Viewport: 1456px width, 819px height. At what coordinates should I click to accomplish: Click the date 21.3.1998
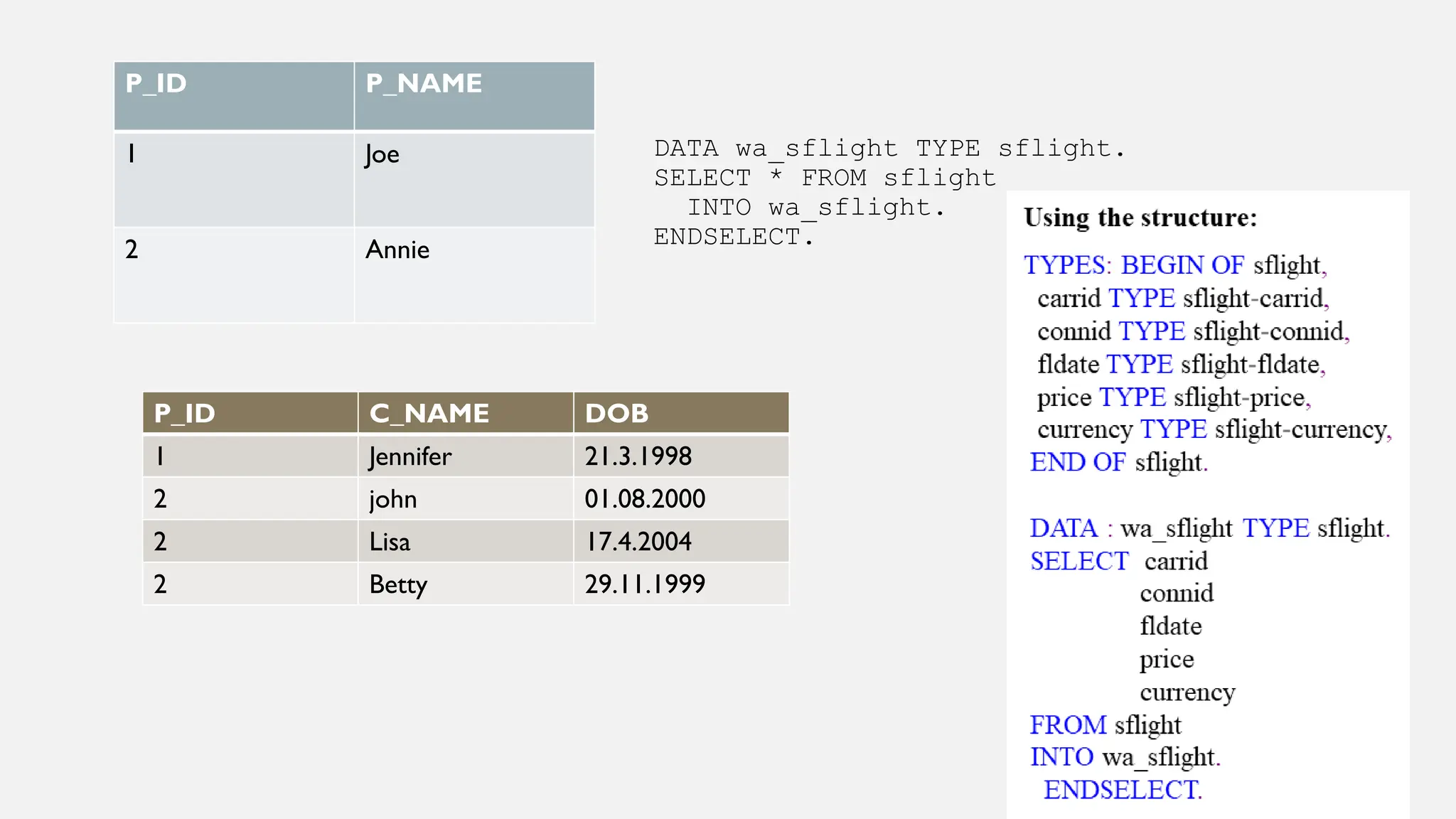point(681,456)
